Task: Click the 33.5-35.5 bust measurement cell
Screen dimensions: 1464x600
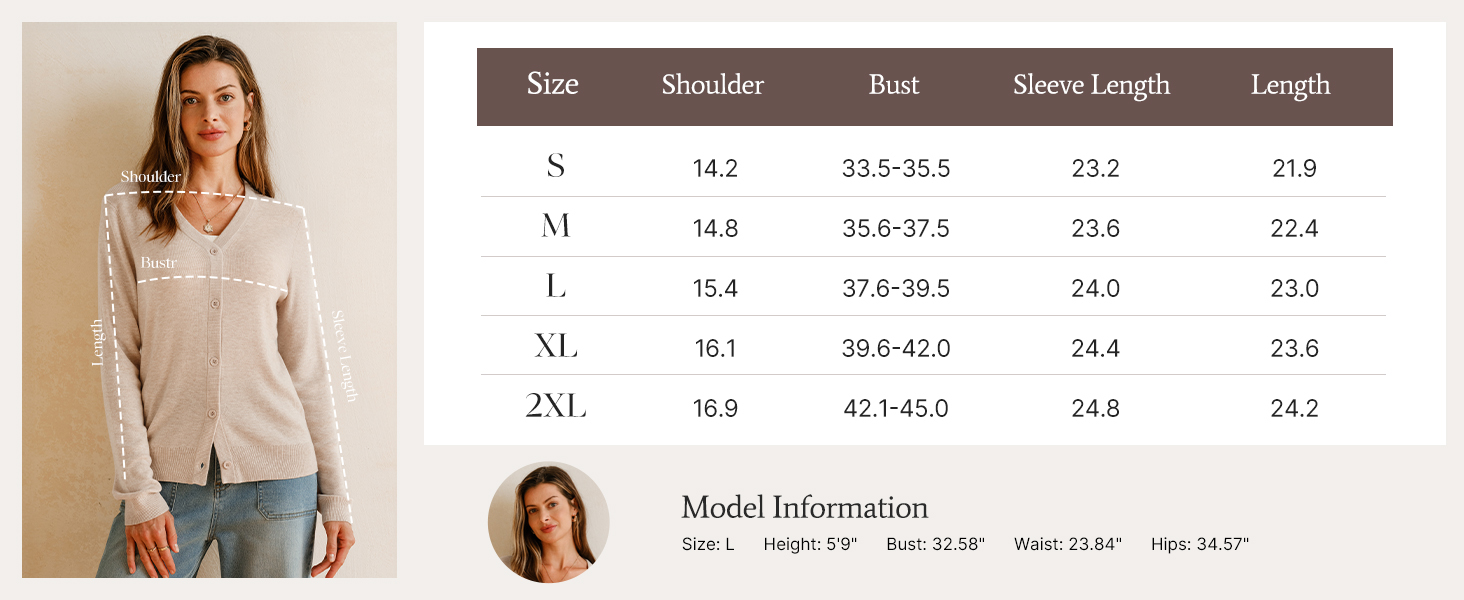Action: tap(896, 168)
